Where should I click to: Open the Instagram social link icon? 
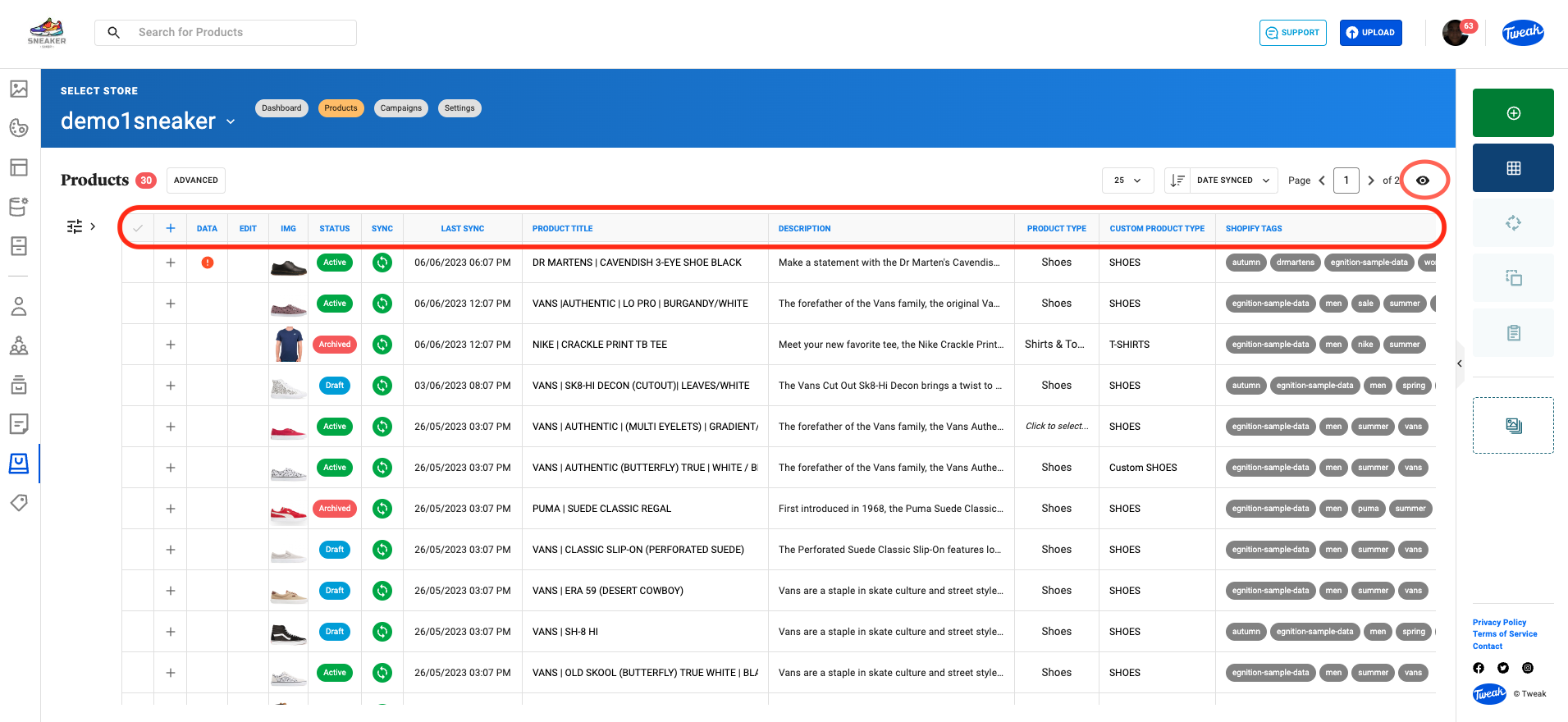point(1528,668)
